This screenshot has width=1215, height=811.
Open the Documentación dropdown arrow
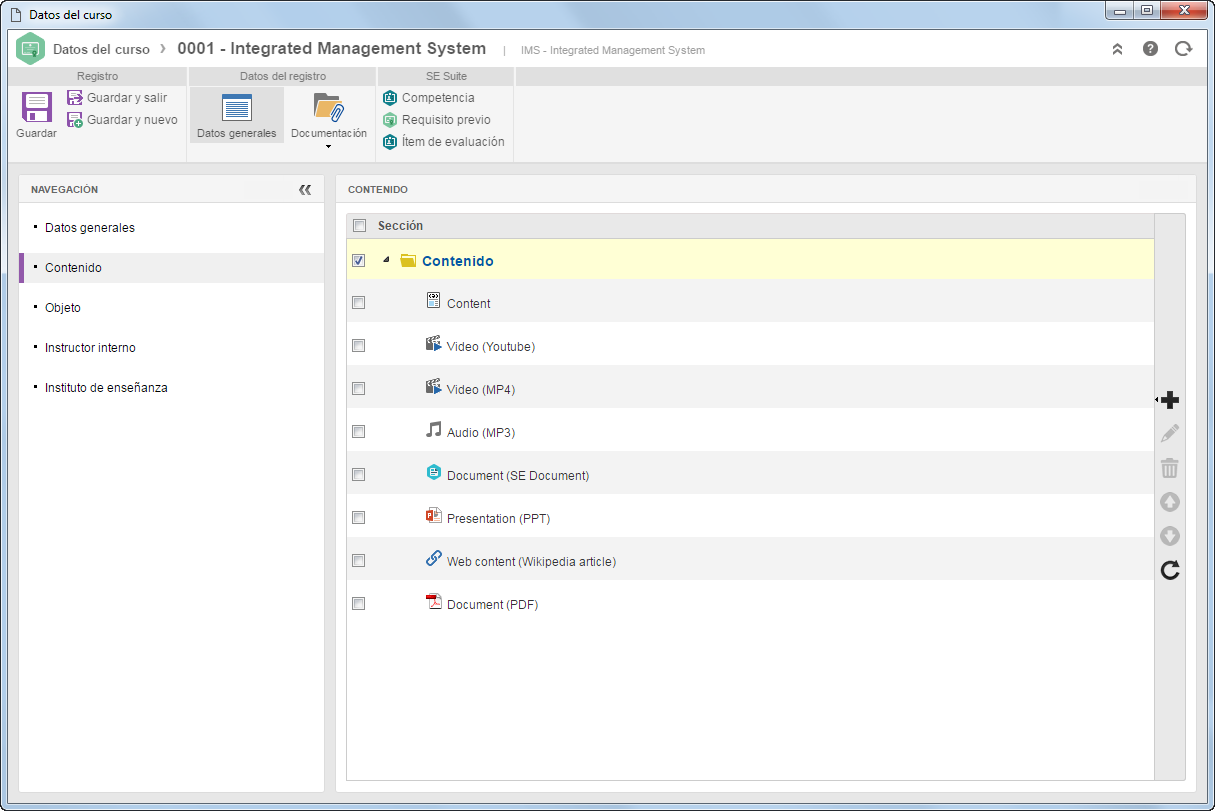[x=328, y=147]
